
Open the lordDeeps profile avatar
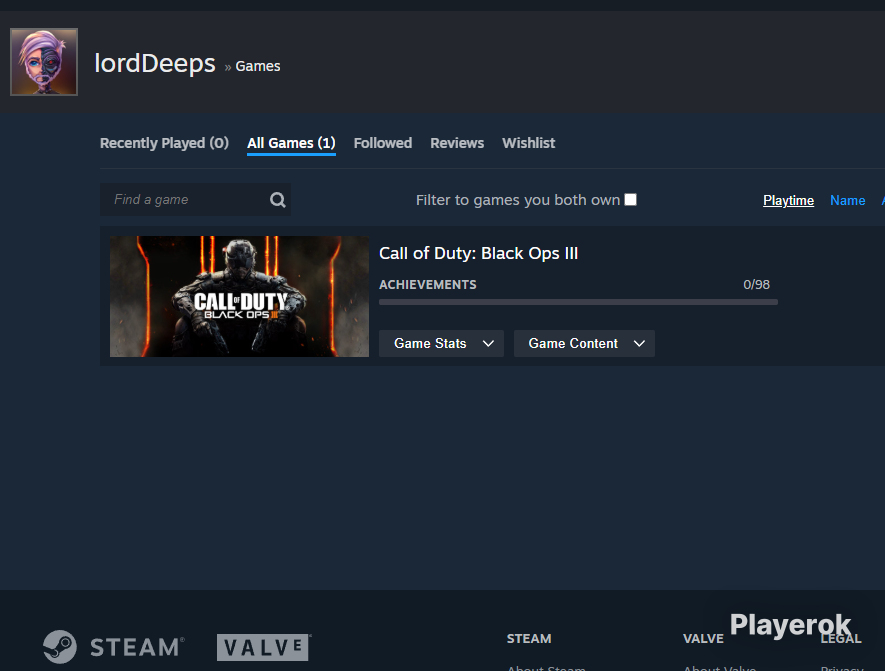pyautogui.click(x=44, y=62)
